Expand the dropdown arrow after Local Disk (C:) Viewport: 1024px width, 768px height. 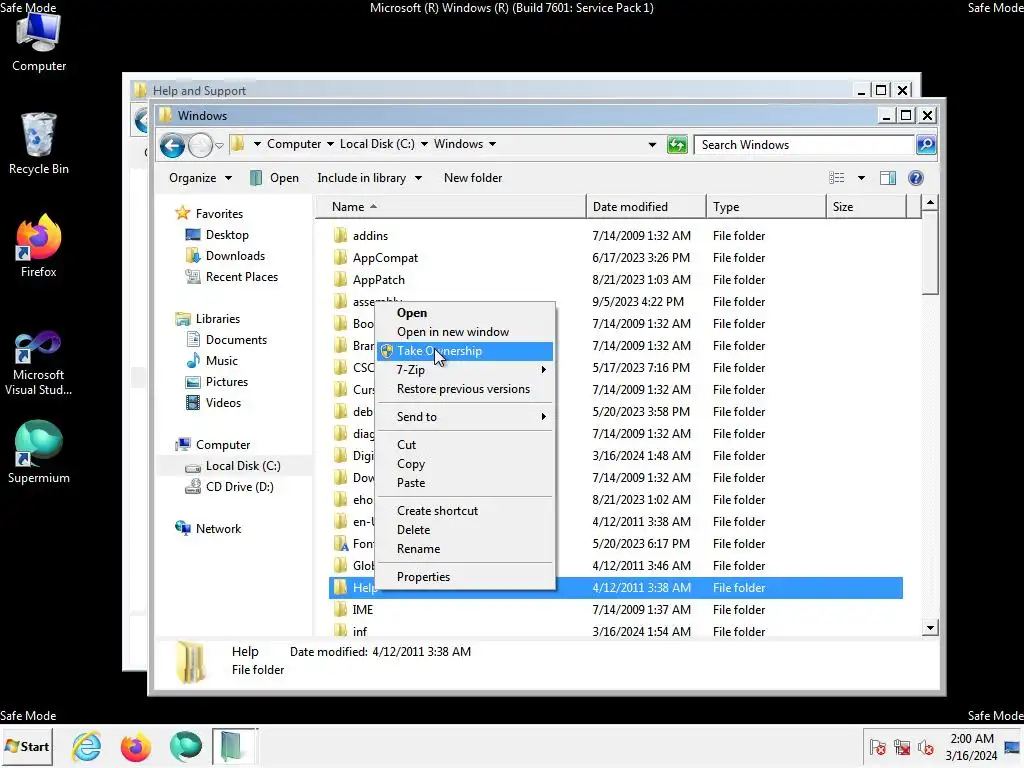(x=424, y=144)
